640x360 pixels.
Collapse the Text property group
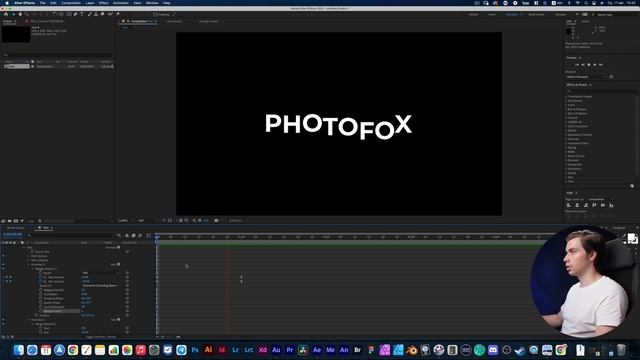(x=24, y=247)
